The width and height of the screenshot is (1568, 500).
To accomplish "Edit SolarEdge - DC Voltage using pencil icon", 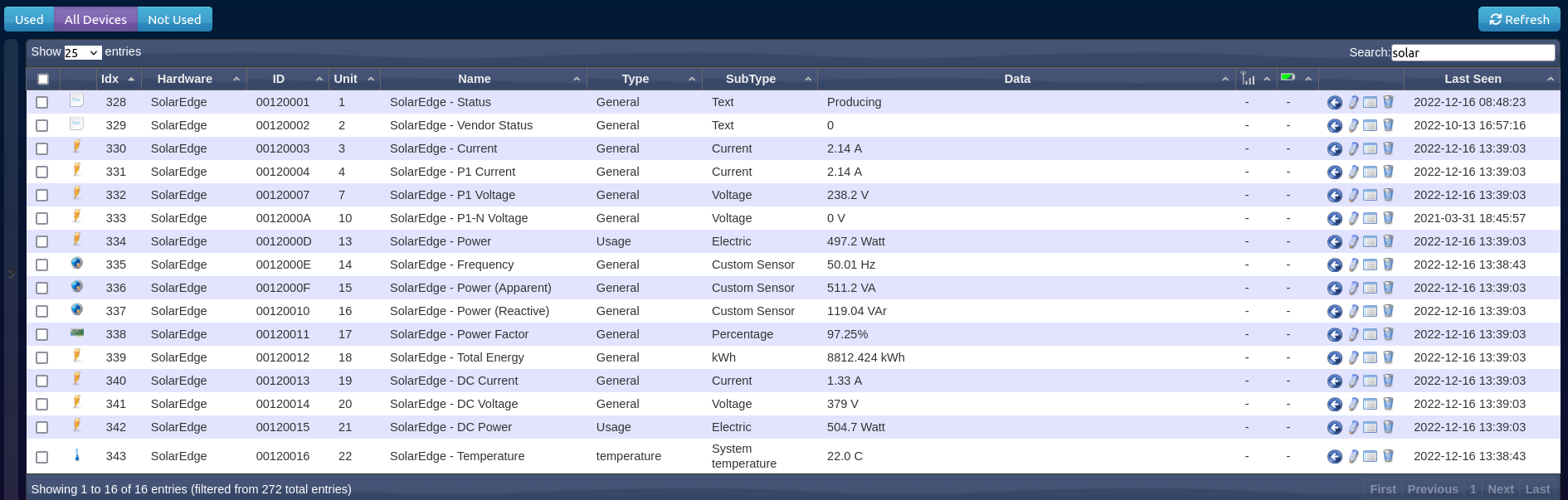I will 1353,405.
